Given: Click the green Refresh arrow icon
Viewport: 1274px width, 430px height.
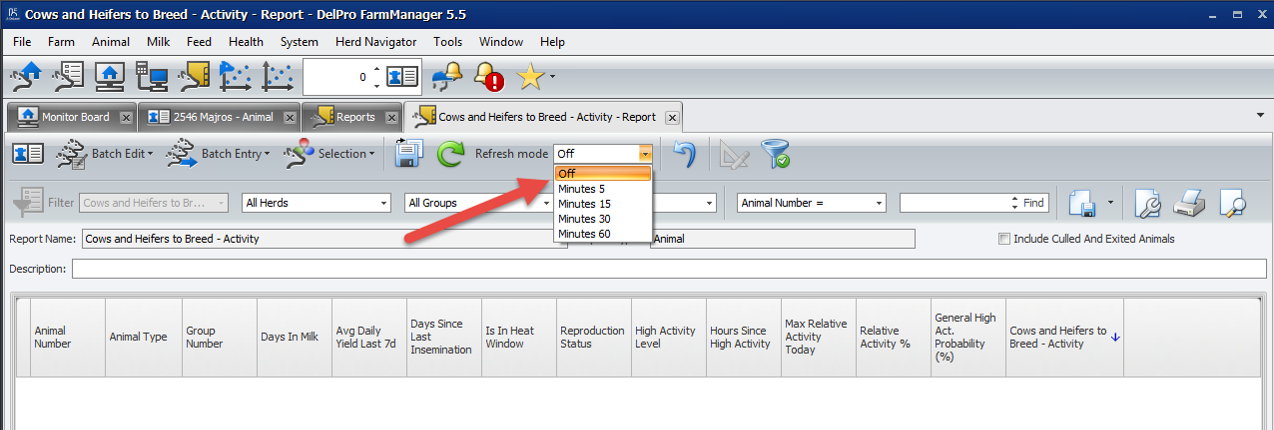Looking at the screenshot, I should tap(451, 154).
